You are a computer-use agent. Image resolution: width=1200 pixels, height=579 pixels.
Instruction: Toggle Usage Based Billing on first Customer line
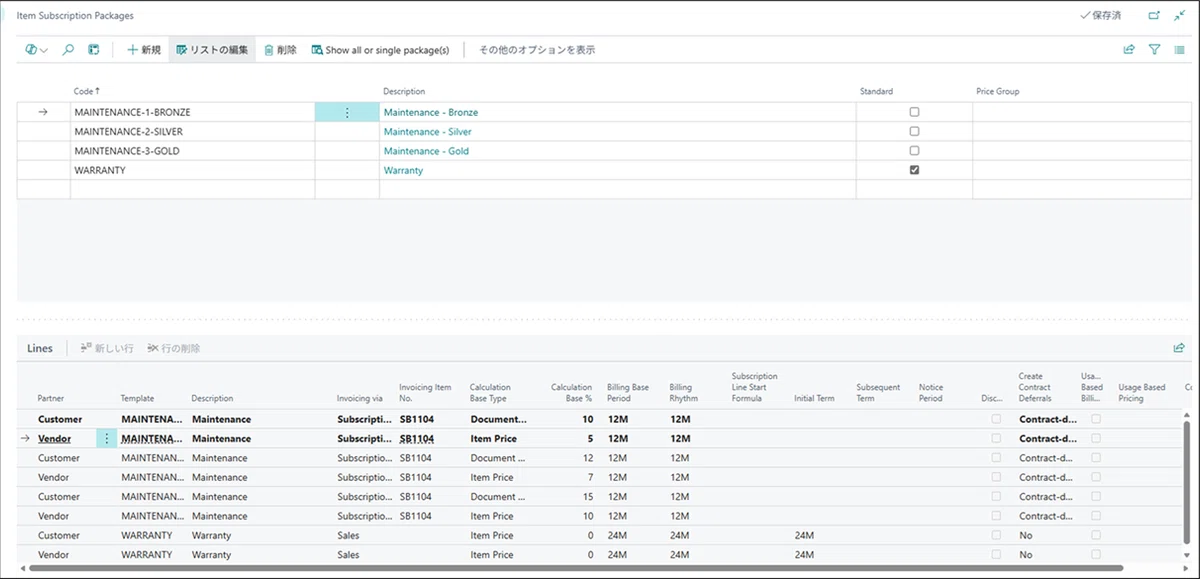click(x=1096, y=419)
